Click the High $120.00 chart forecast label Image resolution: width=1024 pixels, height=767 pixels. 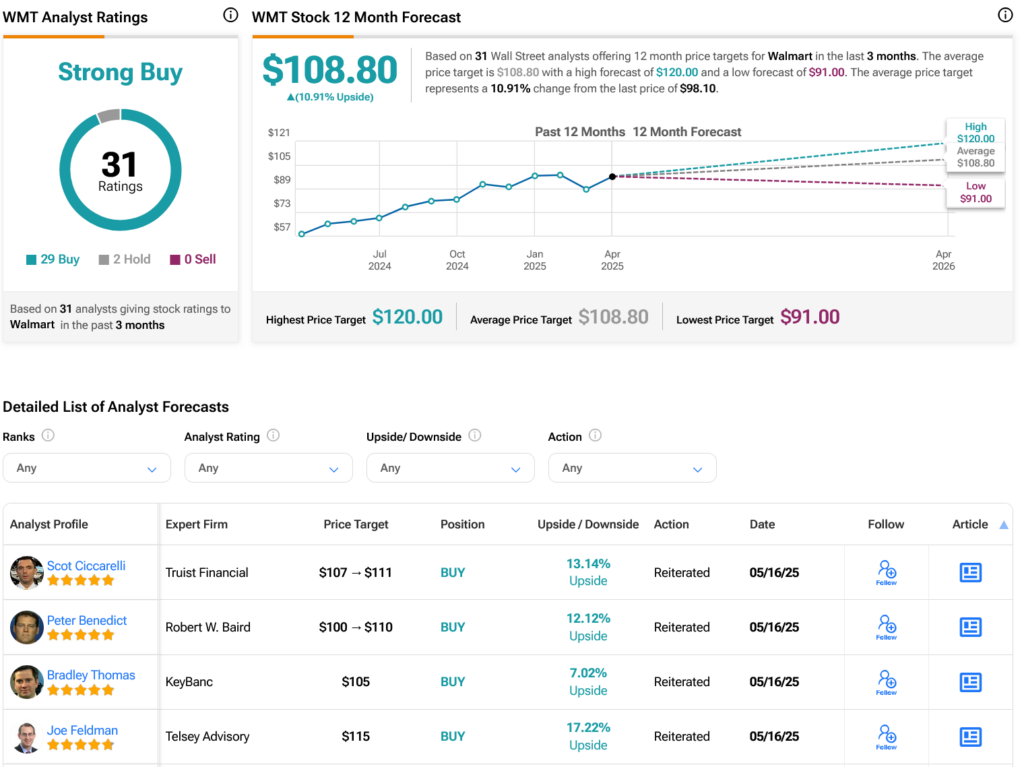976,133
